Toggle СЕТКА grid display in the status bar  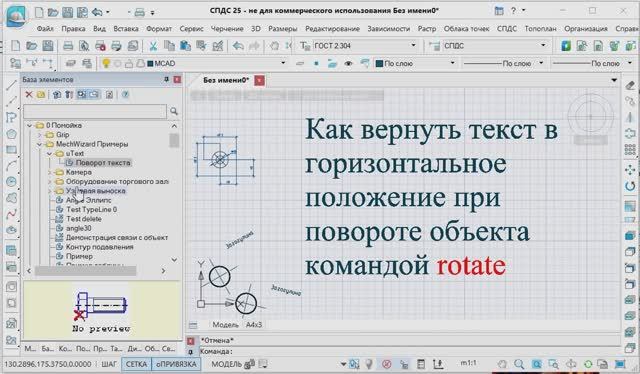click(x=136, y=364)
